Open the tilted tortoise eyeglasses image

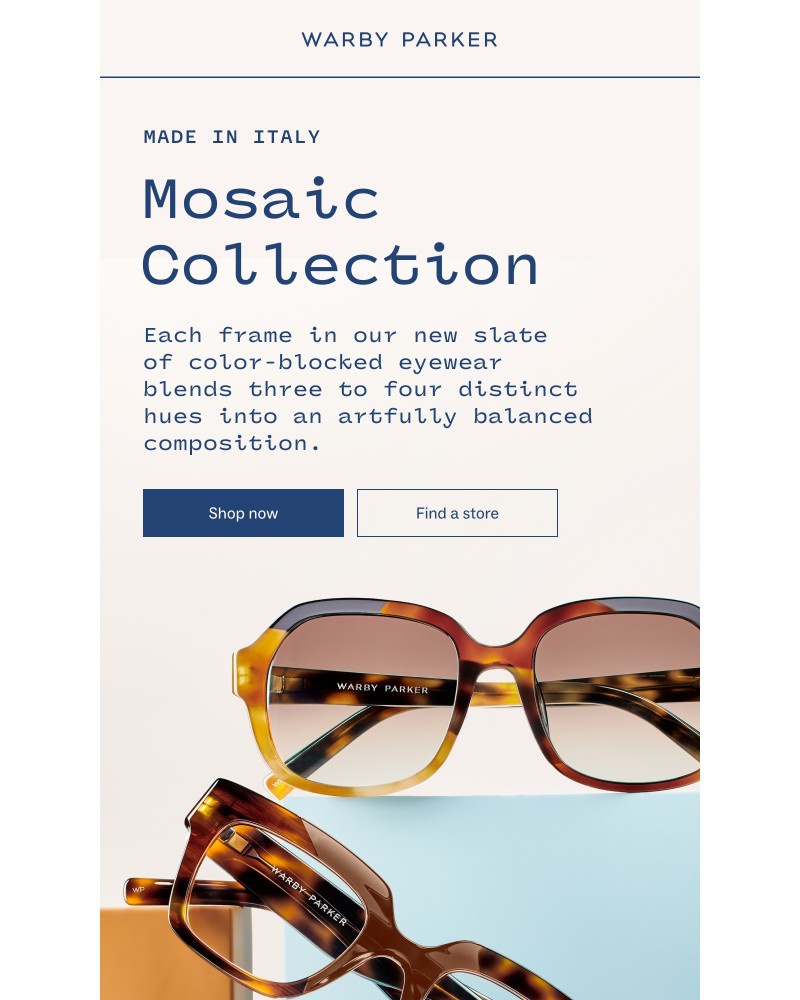tap(332, 893)
